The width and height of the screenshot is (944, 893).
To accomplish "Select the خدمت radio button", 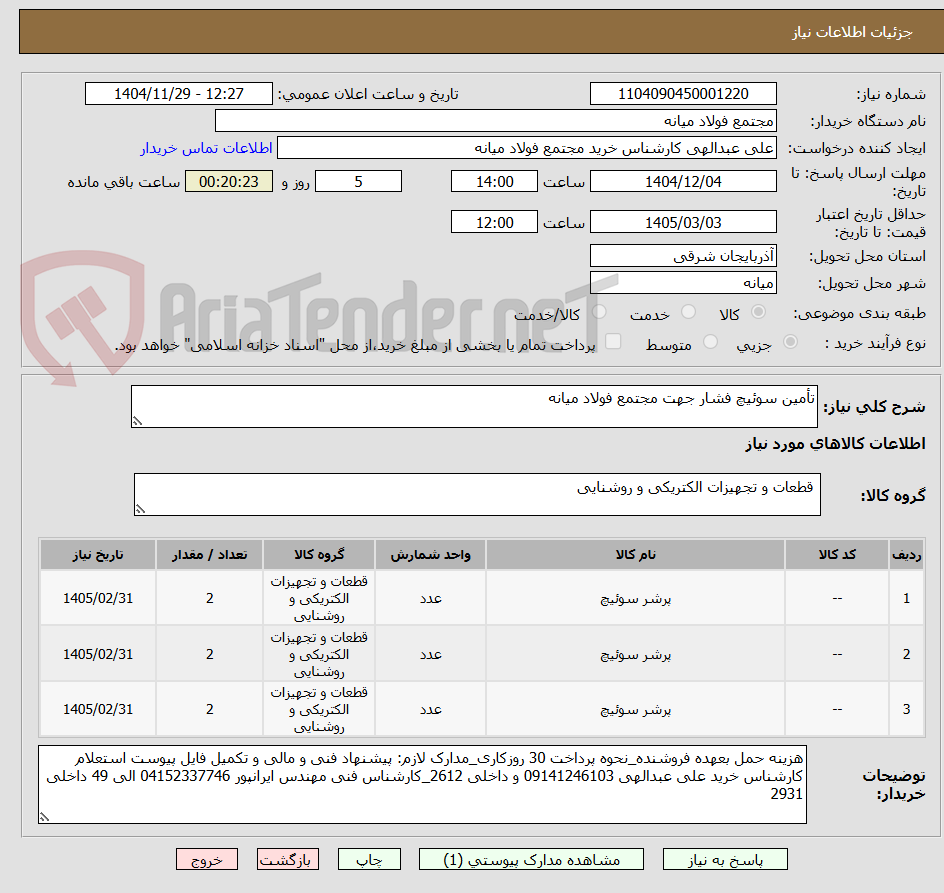I will [x=688, y=311].
